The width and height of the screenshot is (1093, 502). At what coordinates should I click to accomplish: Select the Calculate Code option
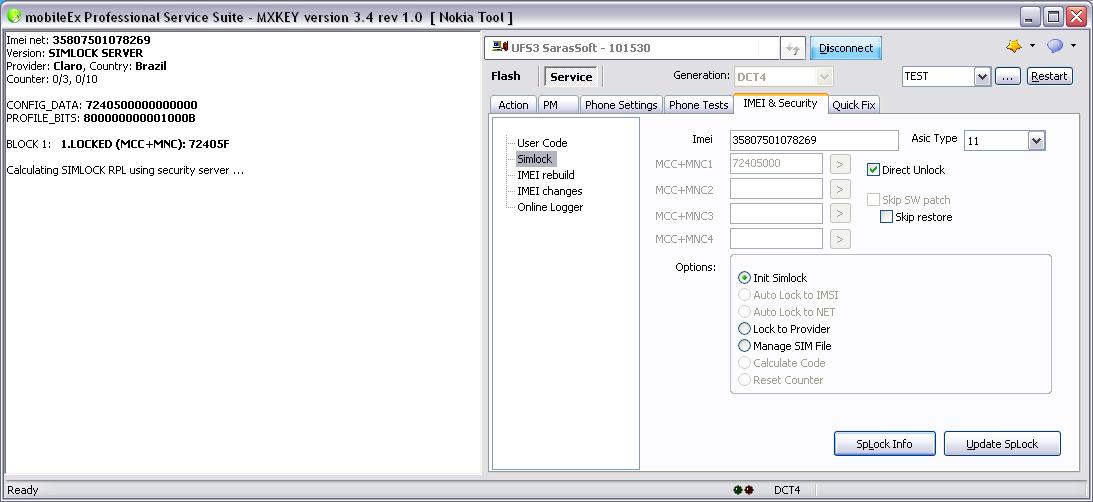pyautogui.click(x=744, y=363)
